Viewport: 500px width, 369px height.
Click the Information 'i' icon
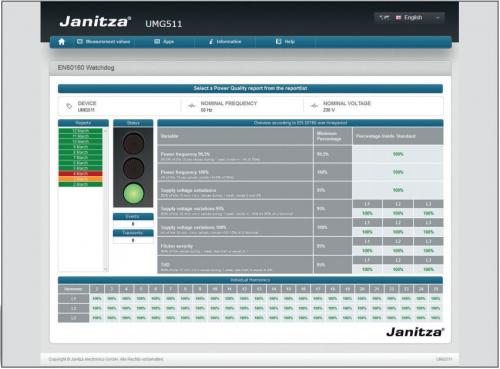coord(211,42)
